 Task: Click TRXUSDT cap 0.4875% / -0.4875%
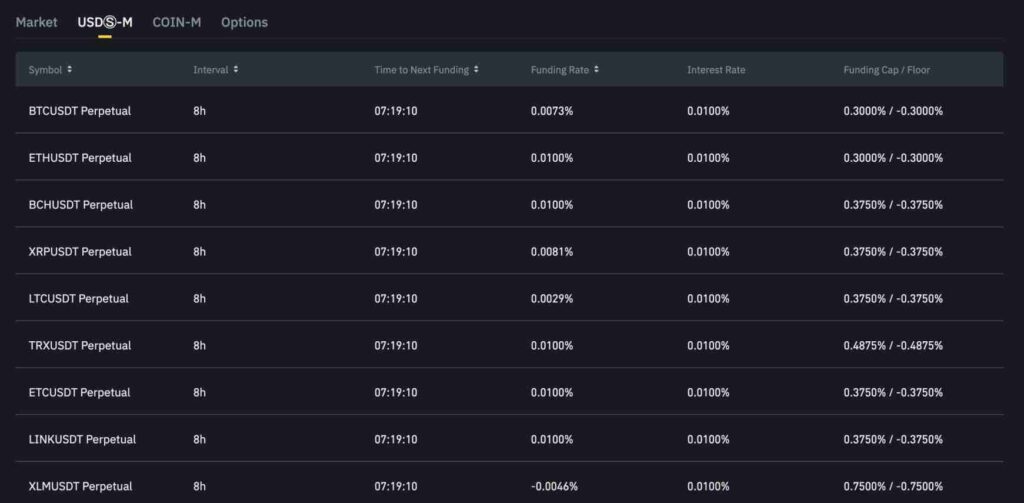(x=893, y=346)
